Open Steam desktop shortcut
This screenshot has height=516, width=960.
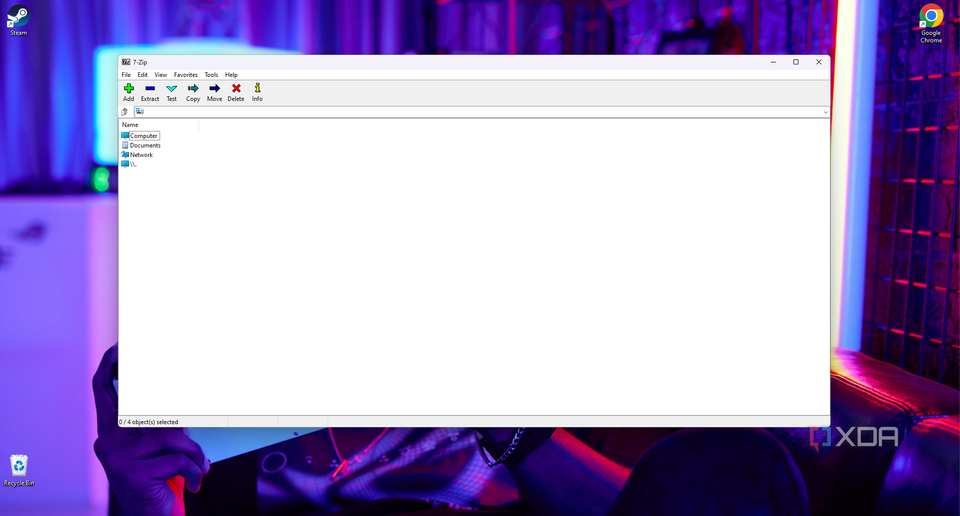(x=18, y=20)
